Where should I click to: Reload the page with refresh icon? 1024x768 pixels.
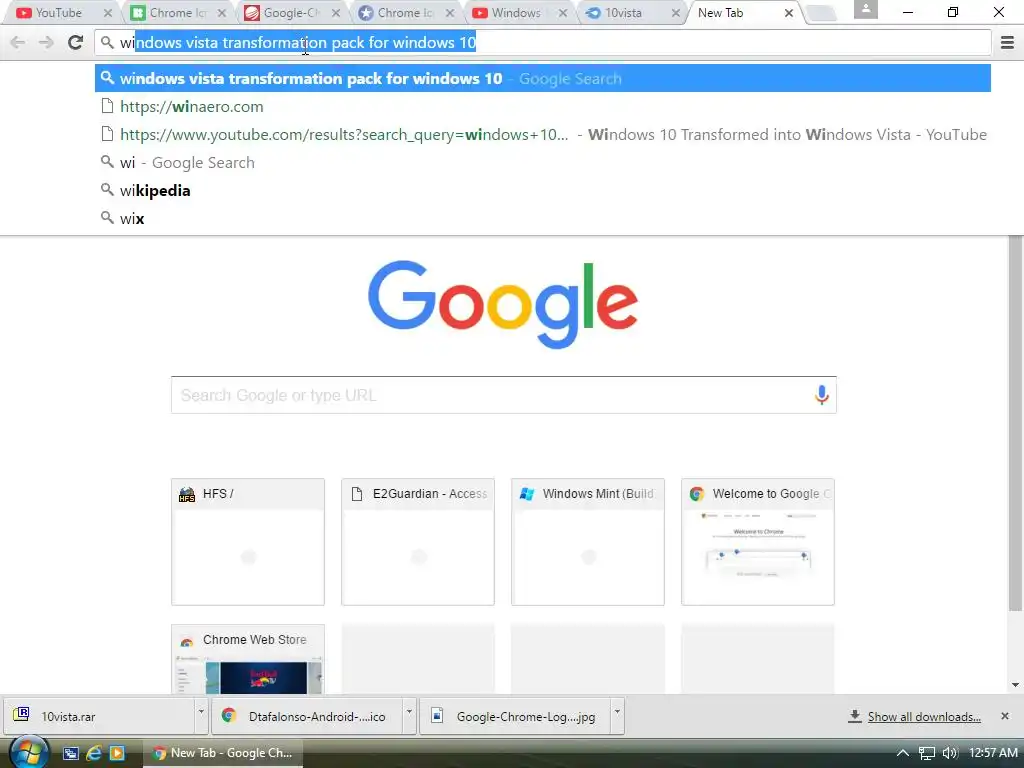pyautogui.click(x=76, y=42)
